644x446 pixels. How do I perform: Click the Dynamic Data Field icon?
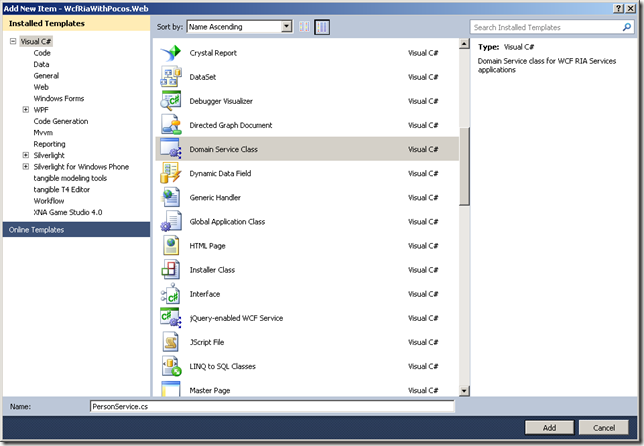point(171,173)
